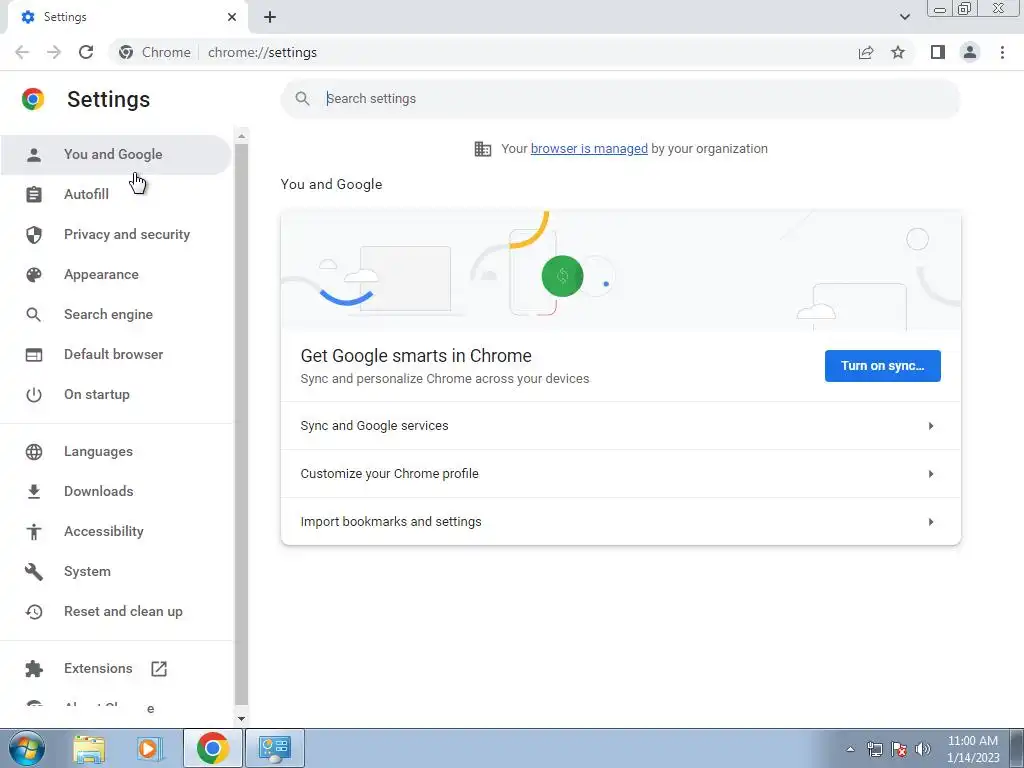Viewport: 1024px width, 768px height.
Task: Open Search engine settings
Action: click(x=116, y=314)
